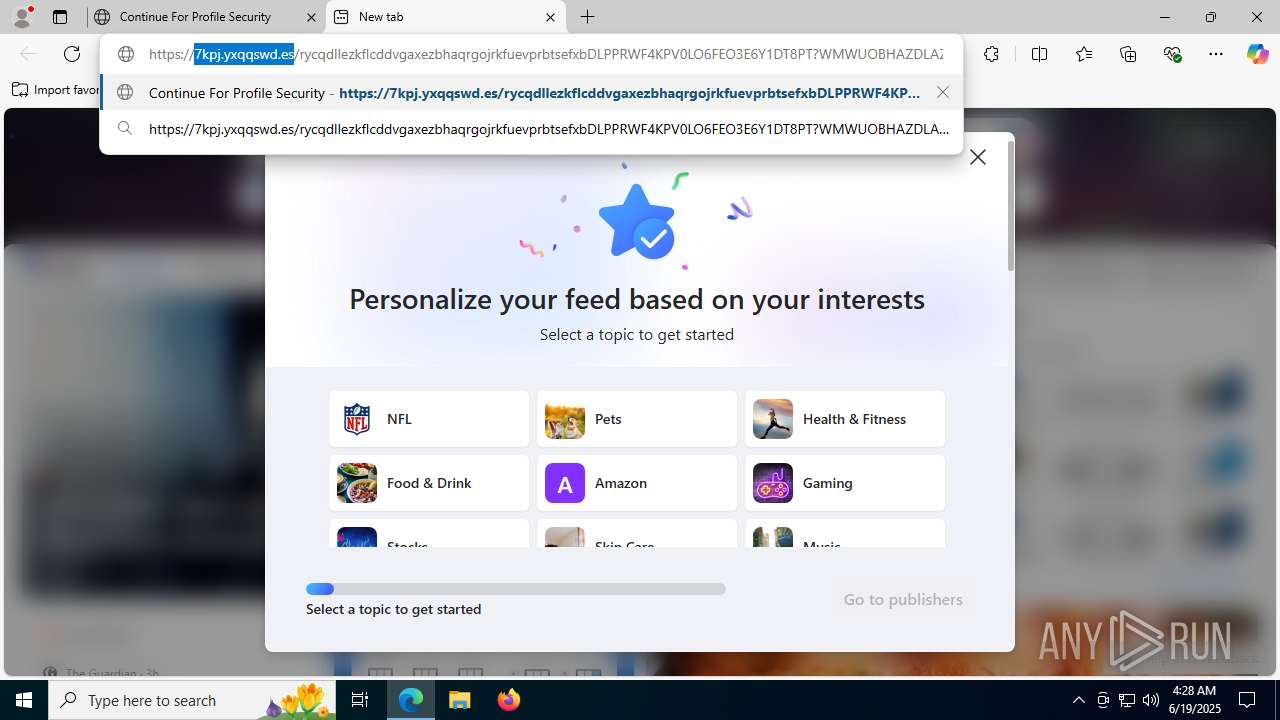Close the New tab tab

click(550, 17)
